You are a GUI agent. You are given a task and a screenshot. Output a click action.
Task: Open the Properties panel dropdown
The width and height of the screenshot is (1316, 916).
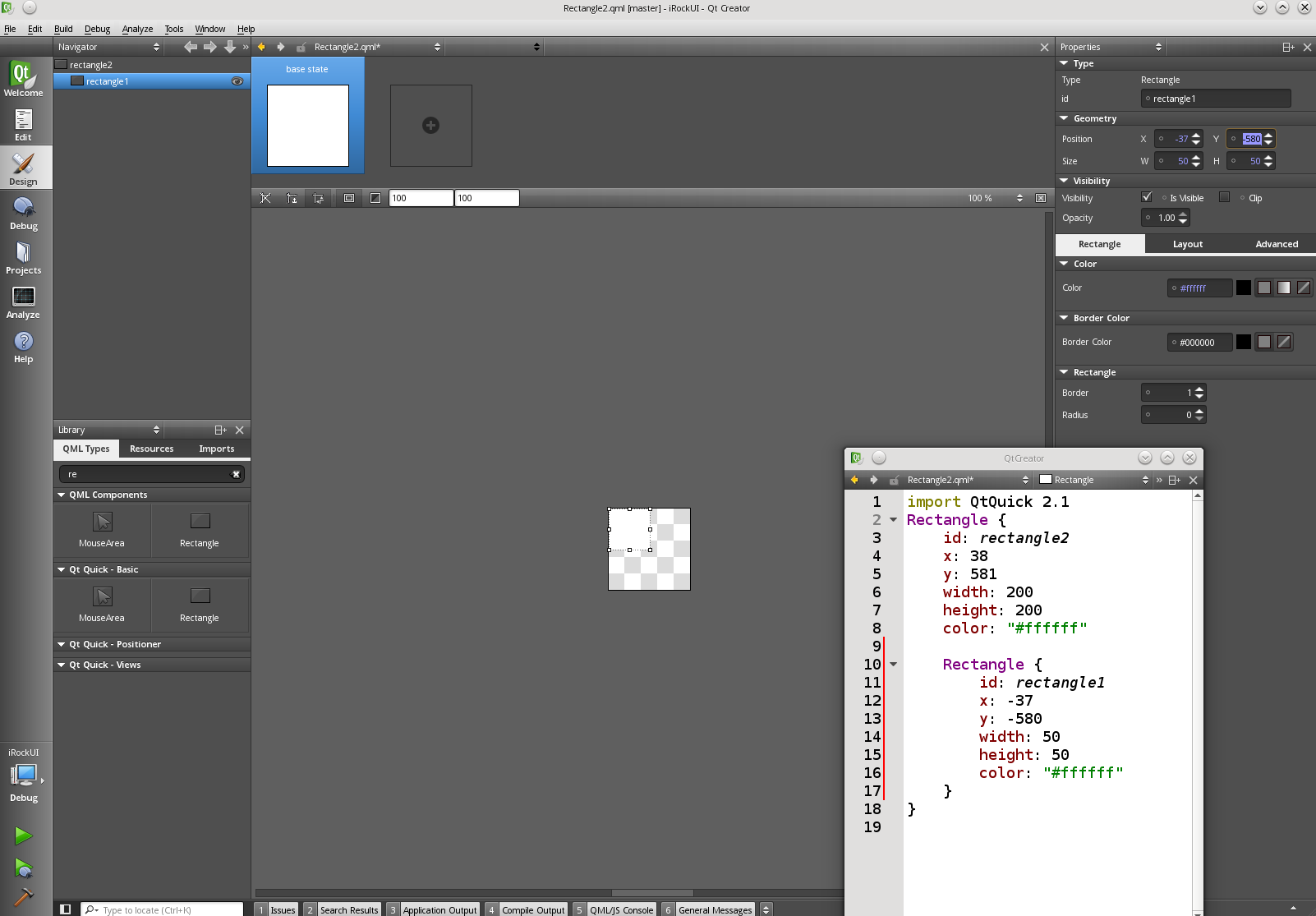pyautogui.click(x=1111, y=47)
